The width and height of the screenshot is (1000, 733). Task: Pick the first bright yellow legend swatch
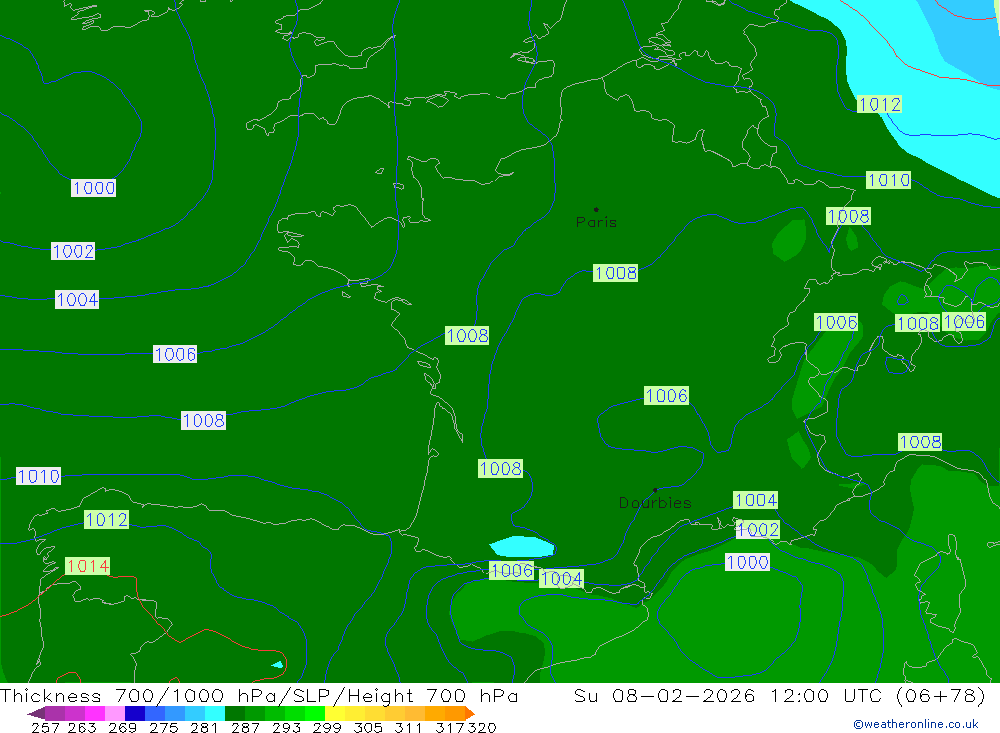pos(335,713)
